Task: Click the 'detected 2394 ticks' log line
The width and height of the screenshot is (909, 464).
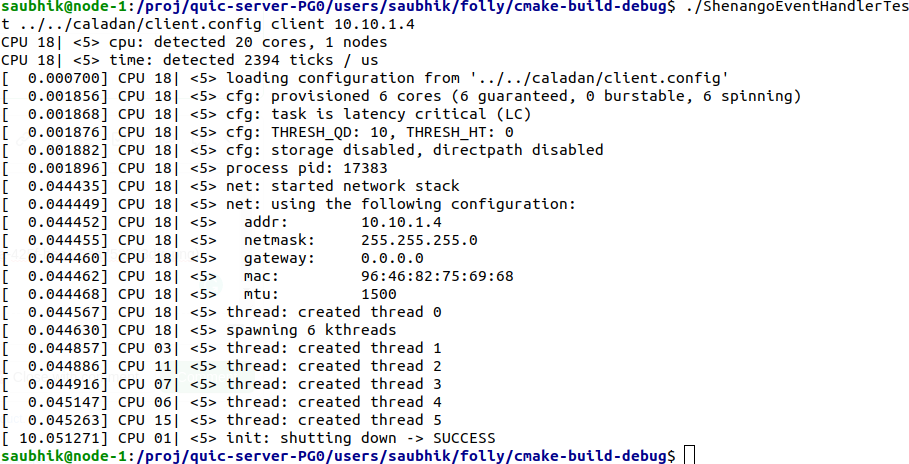Action: click(x=190, y=60)
